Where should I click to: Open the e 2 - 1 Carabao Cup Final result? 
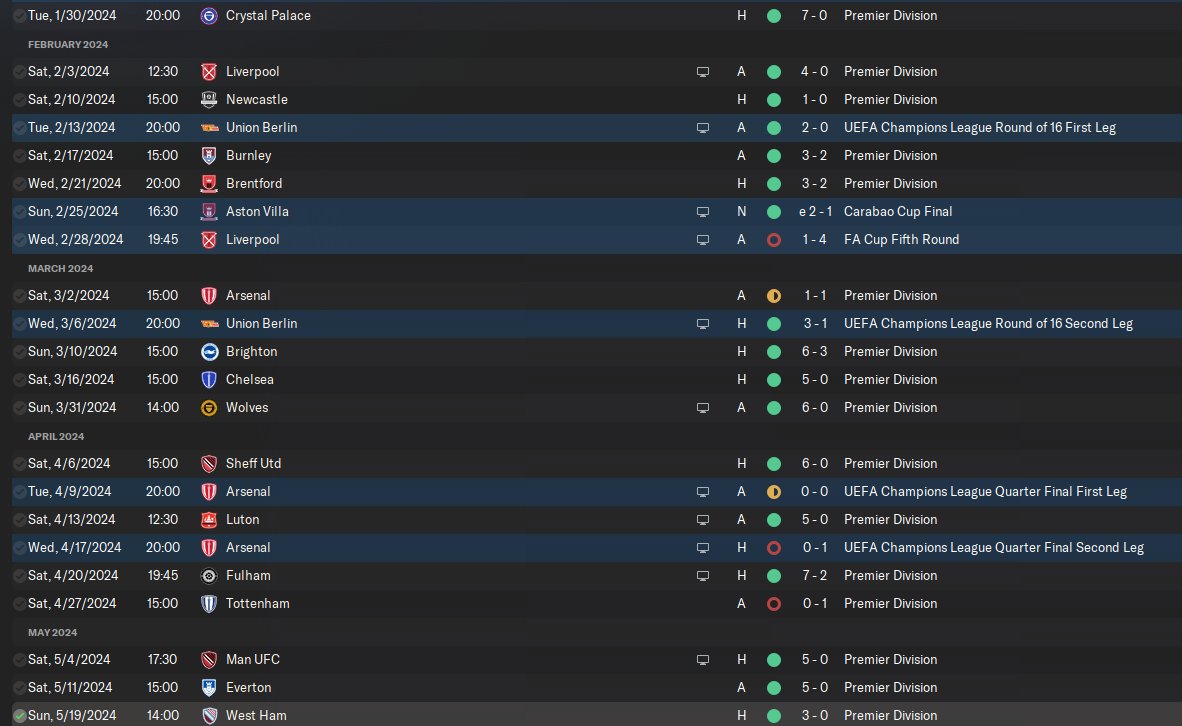(x=815, y=212)
